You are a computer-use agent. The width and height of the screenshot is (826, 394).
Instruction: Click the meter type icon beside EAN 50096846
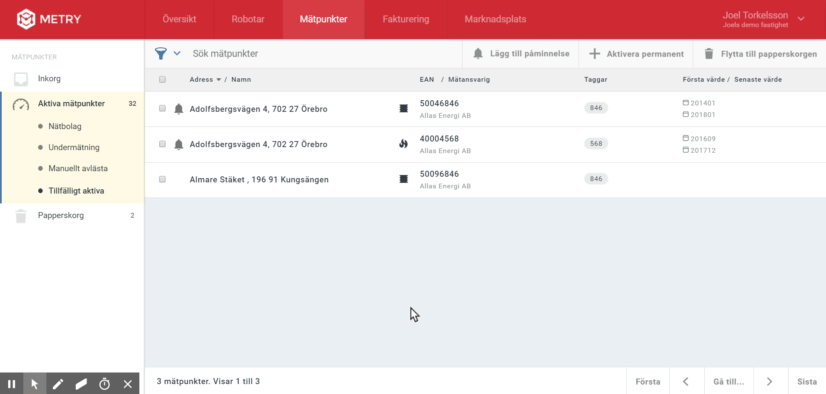tap(404, 179)
